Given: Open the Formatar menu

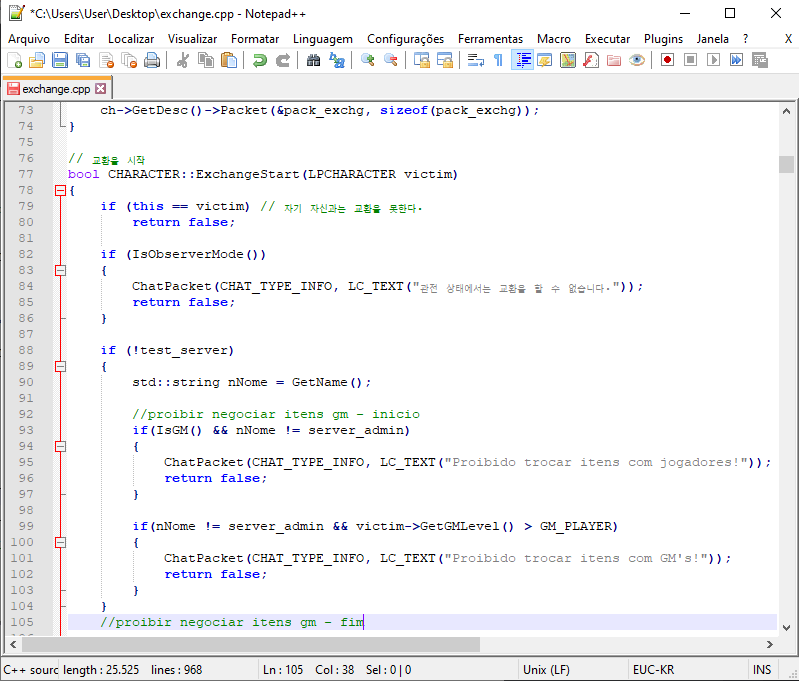Looking at the screenshot, I should click(255, 39).
